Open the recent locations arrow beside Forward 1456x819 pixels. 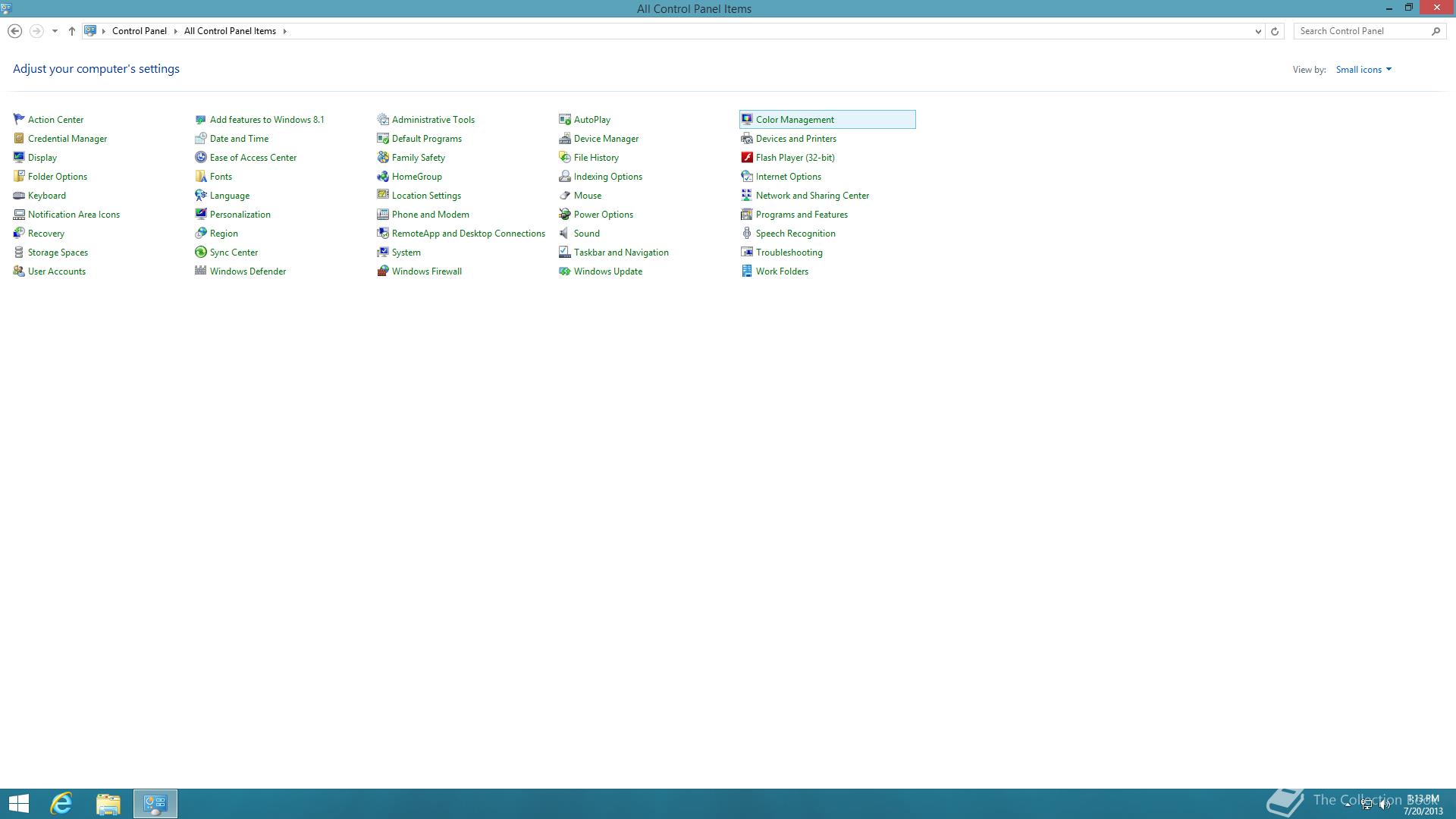(x=55, y=31)
